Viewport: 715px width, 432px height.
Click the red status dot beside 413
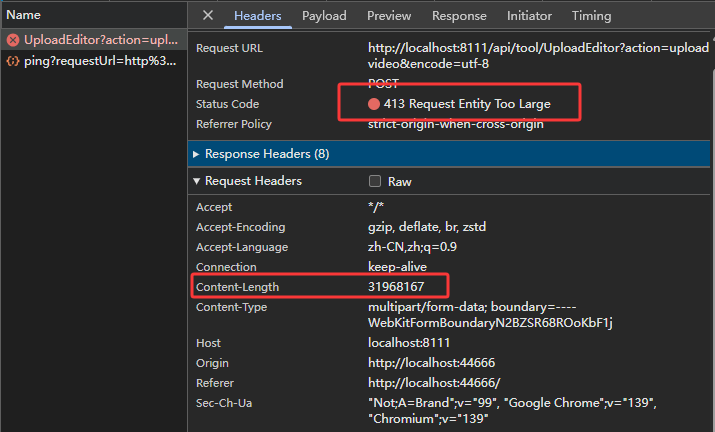tap(374, 104)
